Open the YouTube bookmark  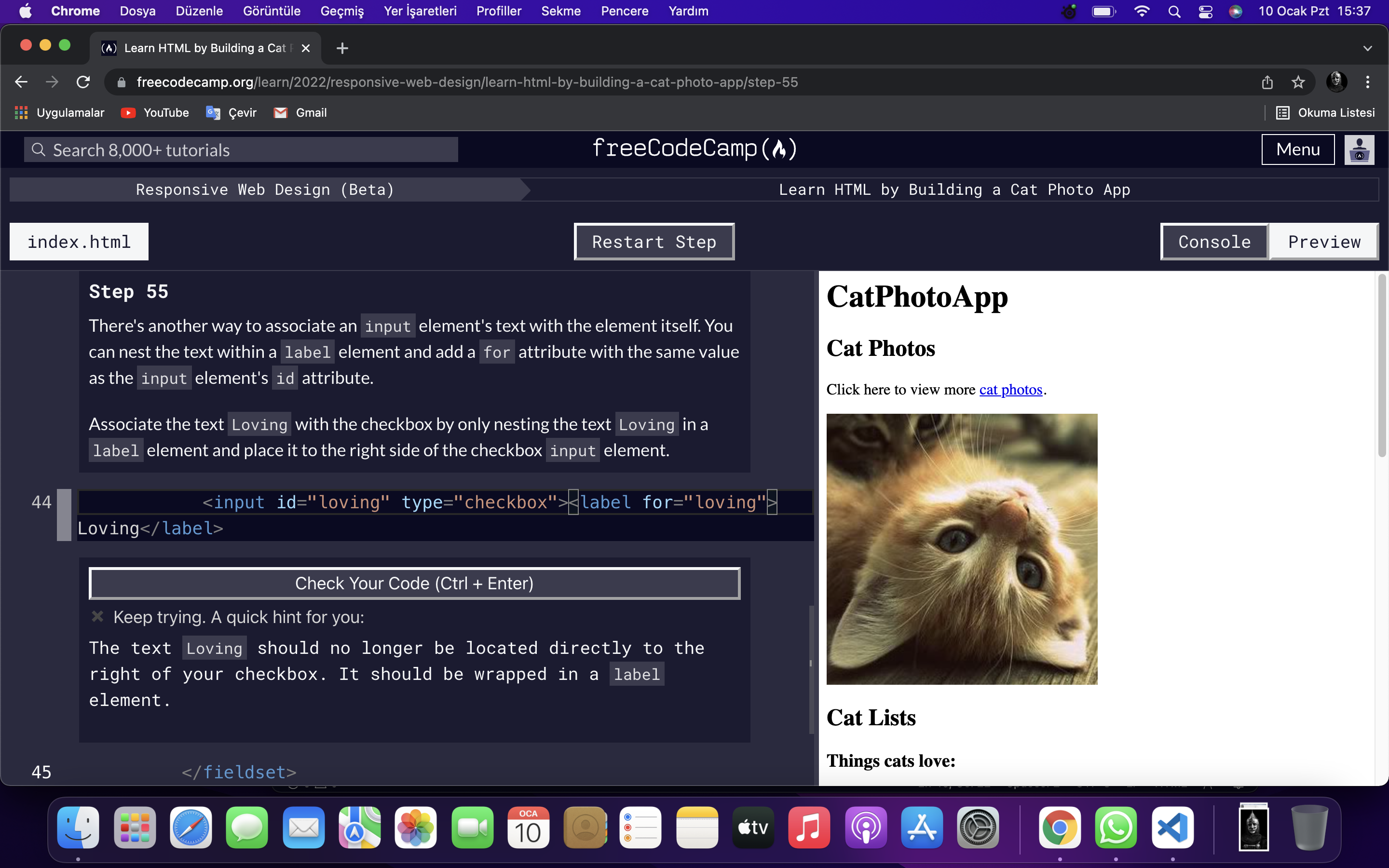(x=154, y=112)
